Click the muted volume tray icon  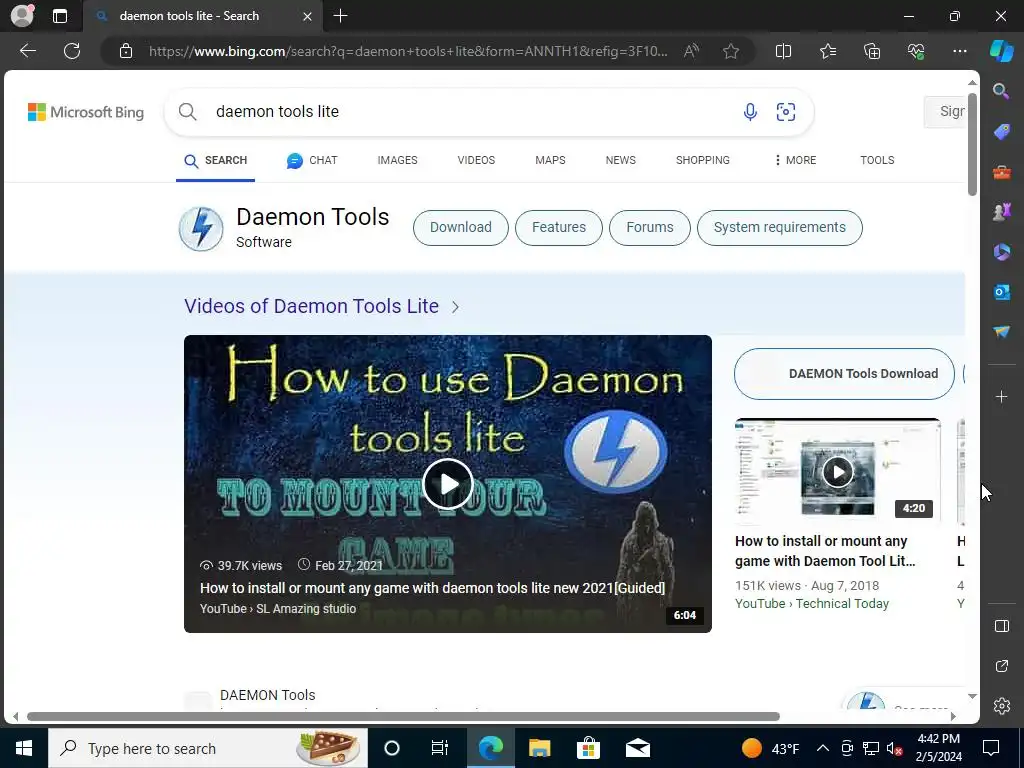(x=895, y=748)
